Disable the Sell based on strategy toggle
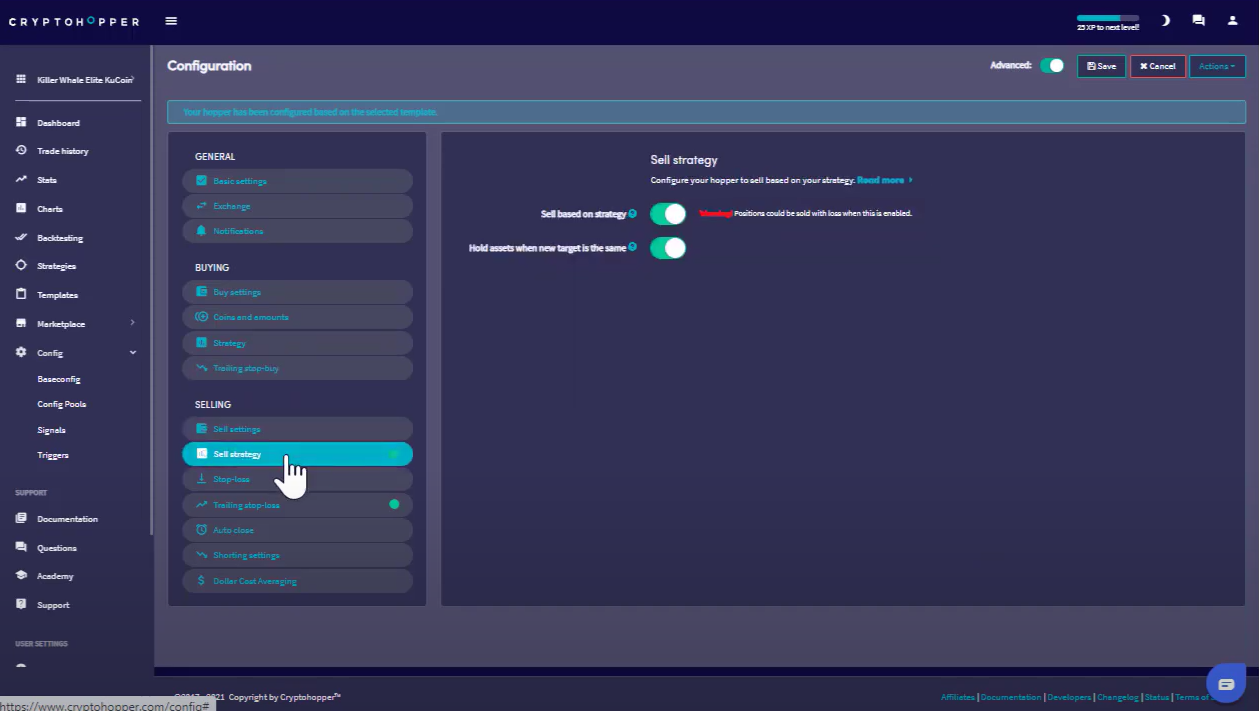Screen dimensions: 1259x711 coord(667,214)
